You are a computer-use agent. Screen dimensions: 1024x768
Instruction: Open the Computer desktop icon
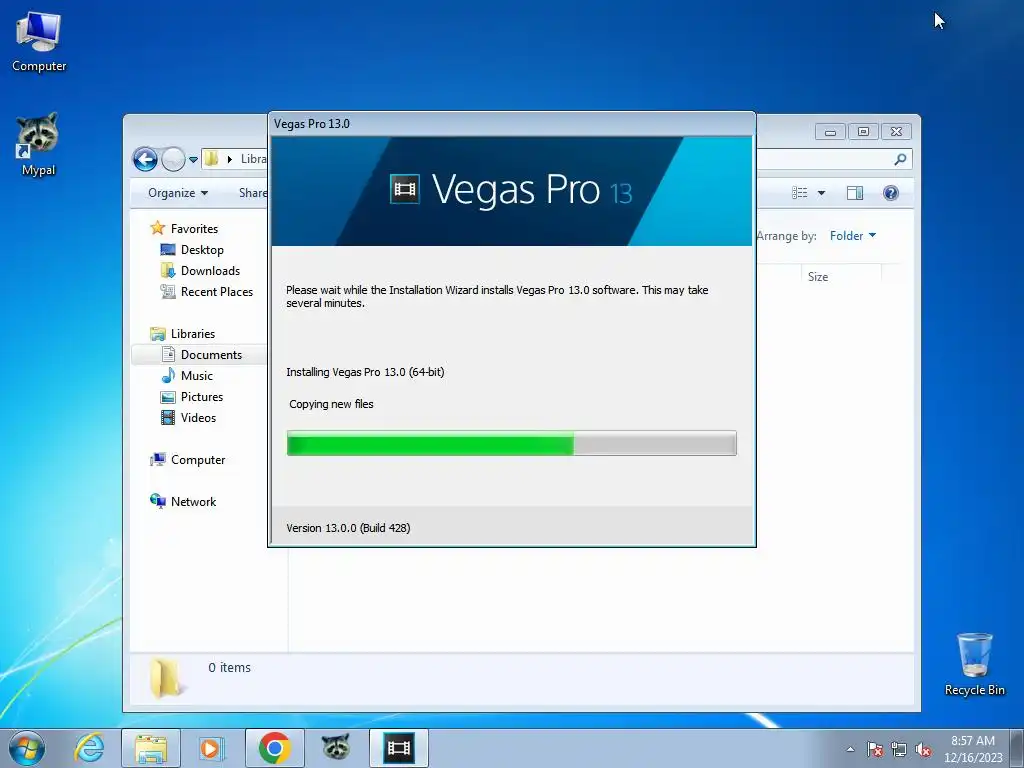tap(39, 42)
